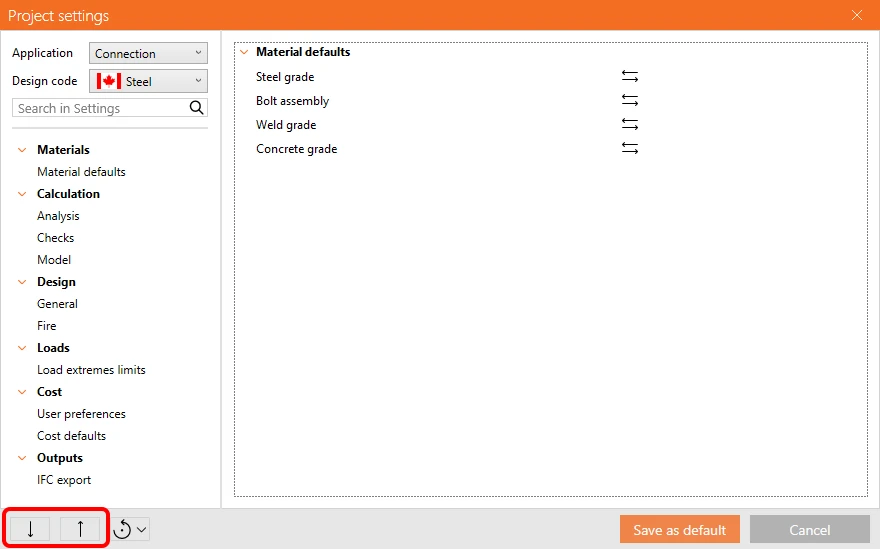Click the Cancel button
880x549 pixels.
810,530
